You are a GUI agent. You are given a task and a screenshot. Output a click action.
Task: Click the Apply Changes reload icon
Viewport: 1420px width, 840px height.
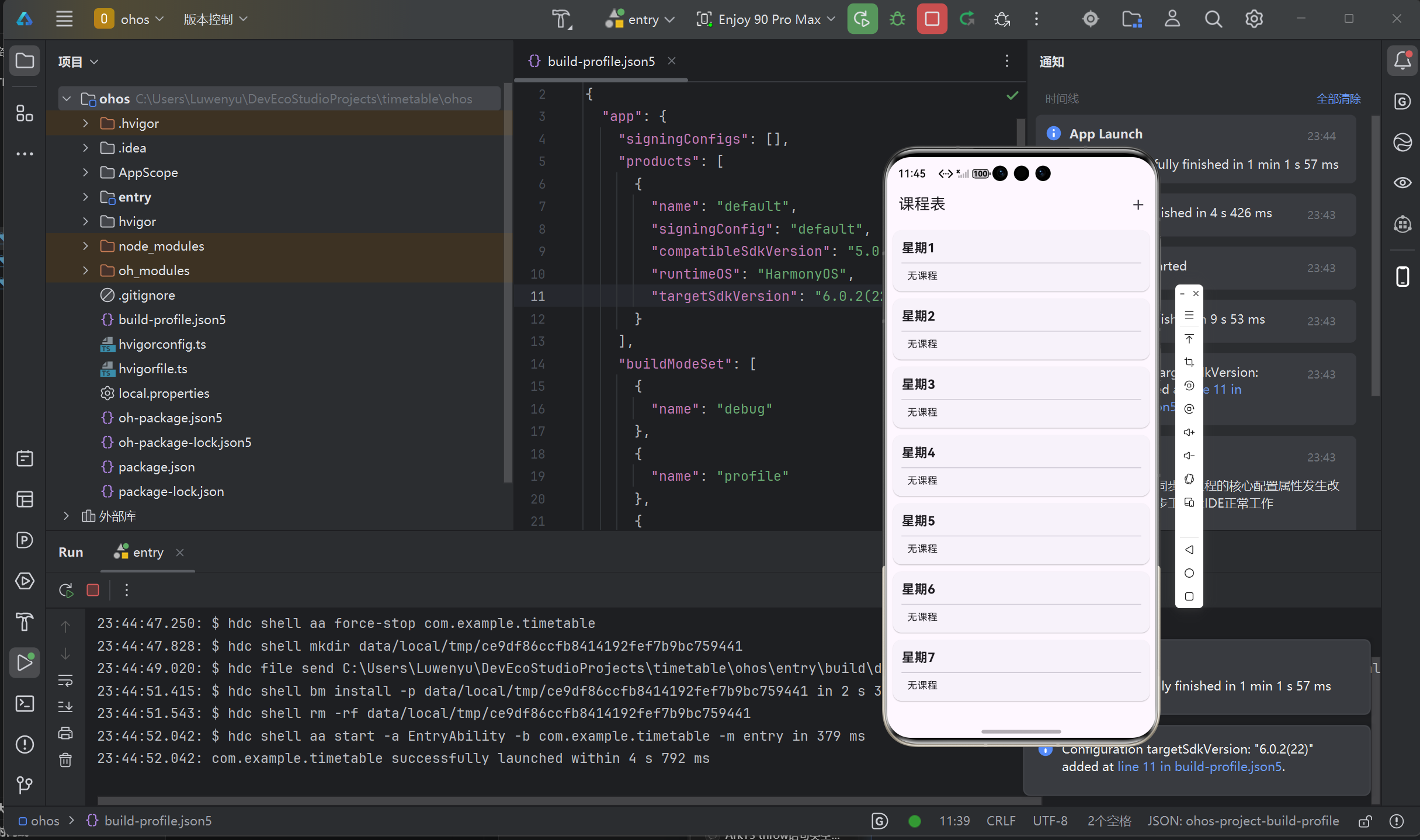pos(967,19)
